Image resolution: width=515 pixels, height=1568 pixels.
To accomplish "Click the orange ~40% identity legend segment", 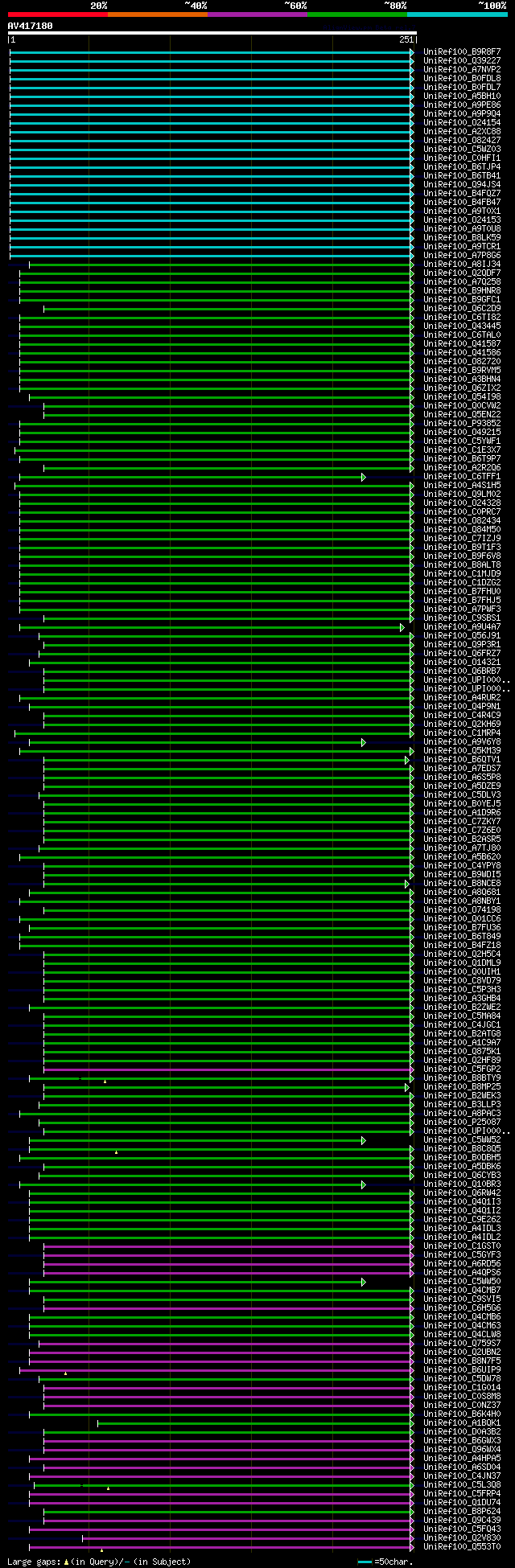I will [157, 14].
